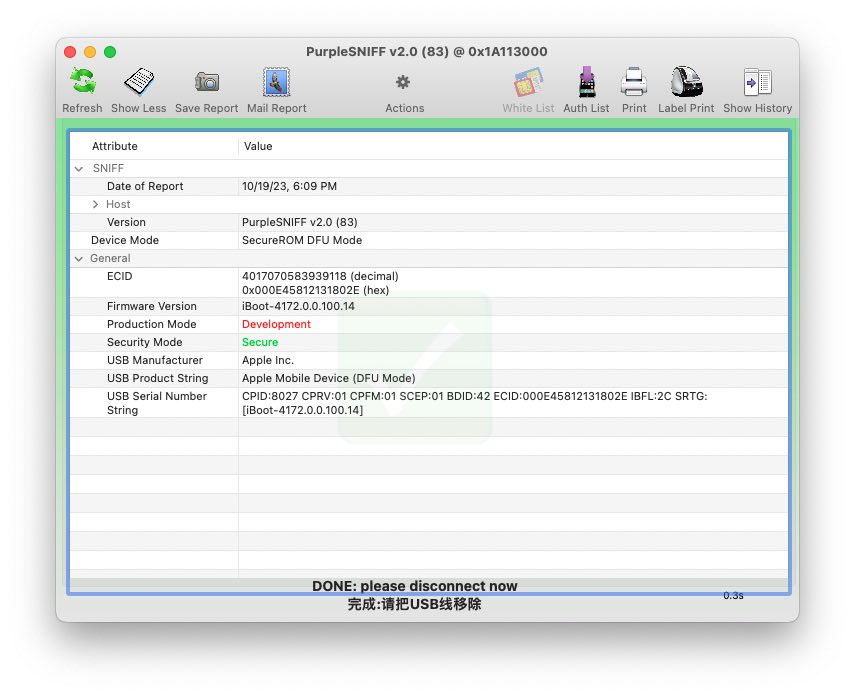Click the Save Report camera icon
855x696 pixels.
click(207, 82)
